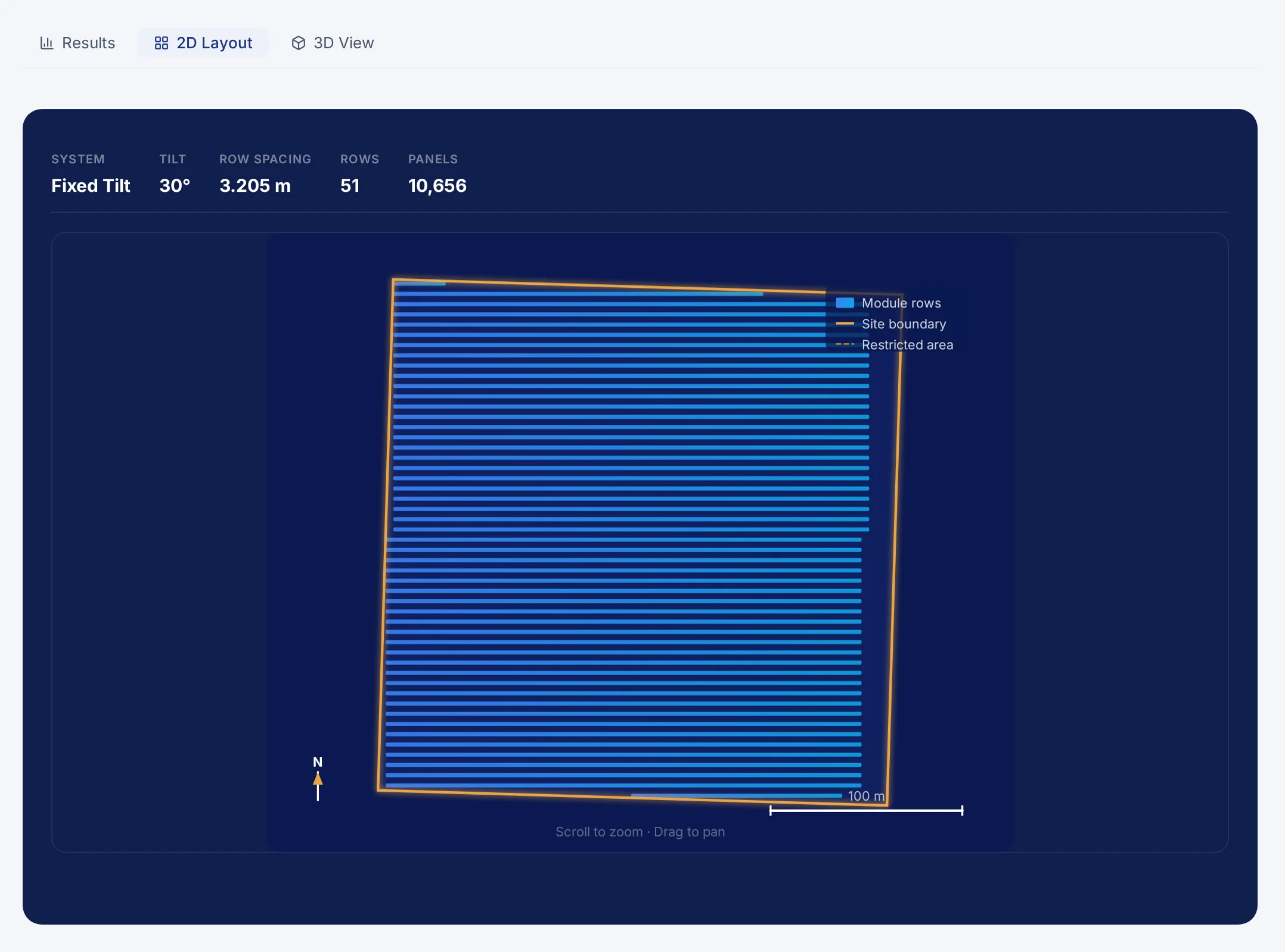
Task: Switch to the 3D View tab
Action: [x=332, y=43]
